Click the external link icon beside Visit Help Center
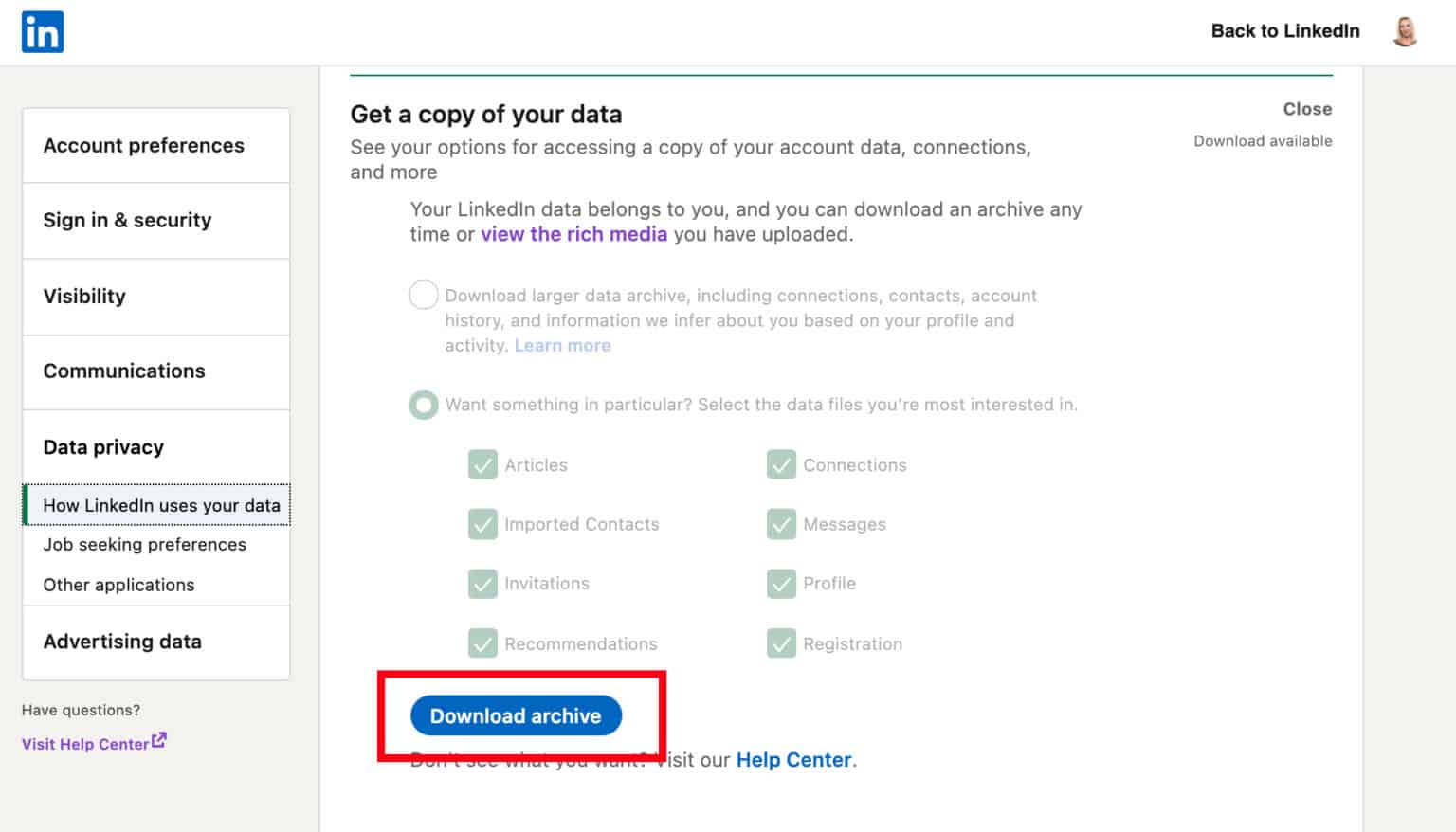Image resolution: width=1456 pixels, height=832 pixels. [x=158, y=738]
